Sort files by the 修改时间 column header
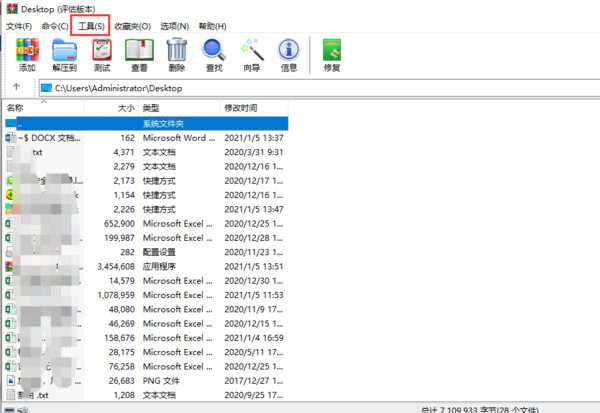 click(241, 107)
